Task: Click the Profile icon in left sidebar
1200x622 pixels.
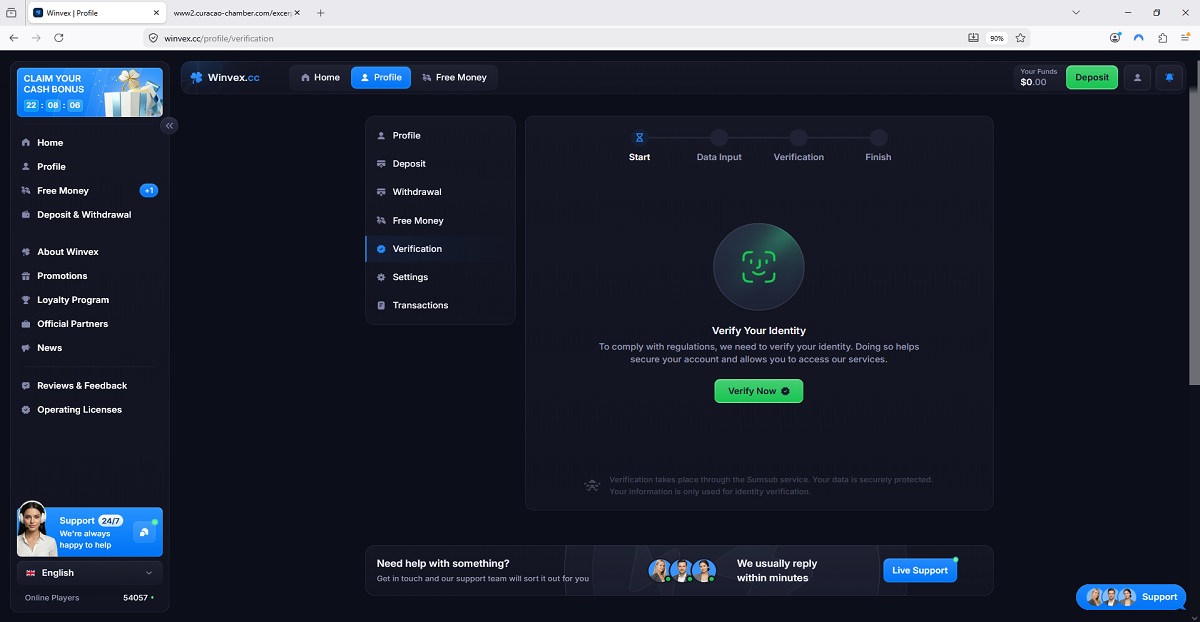Action: click(x=26, y=167)
